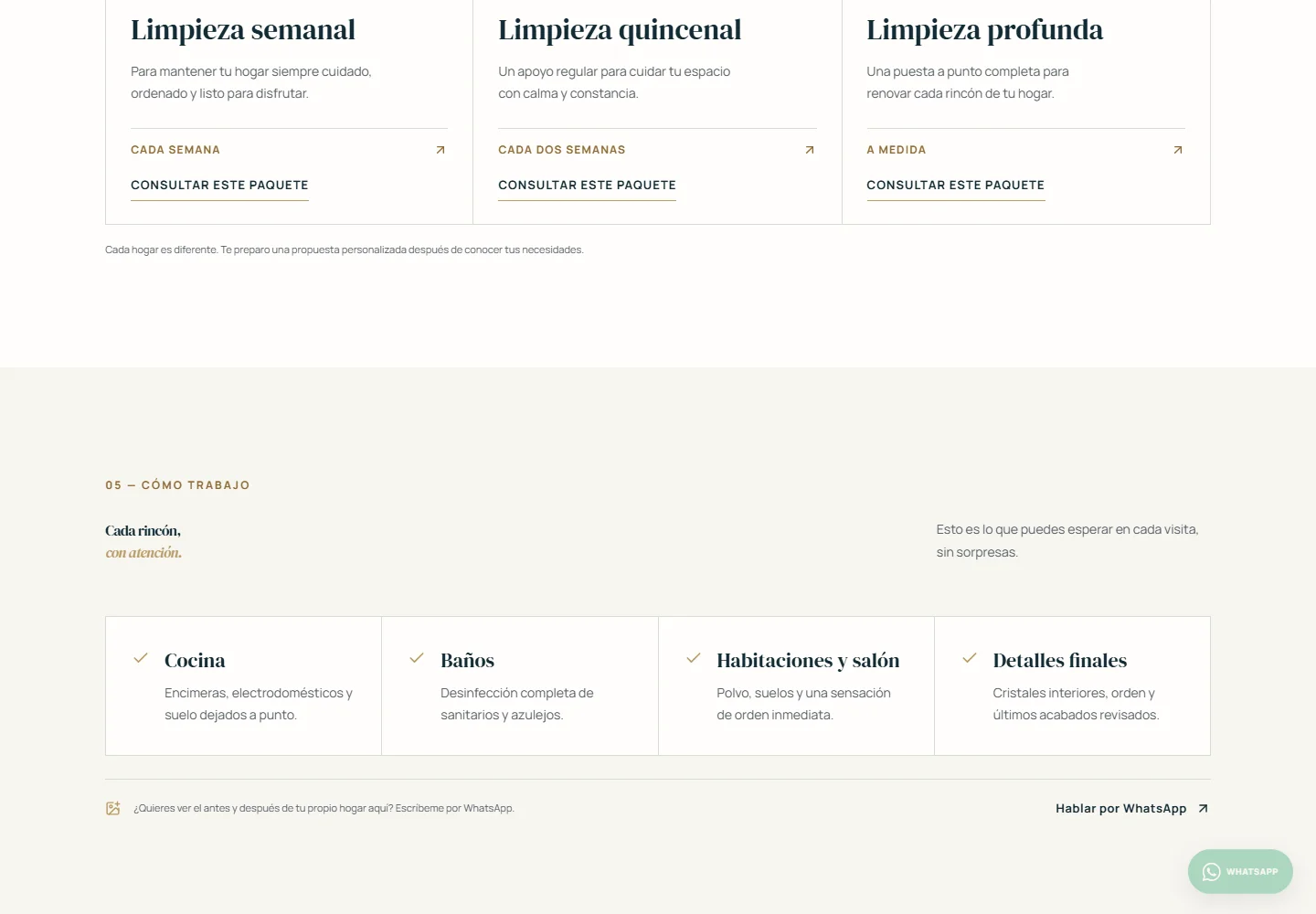The image size is (1316, 914).
Task: Consult the Limpieza profunda package link
Action: tap(955, 186)
